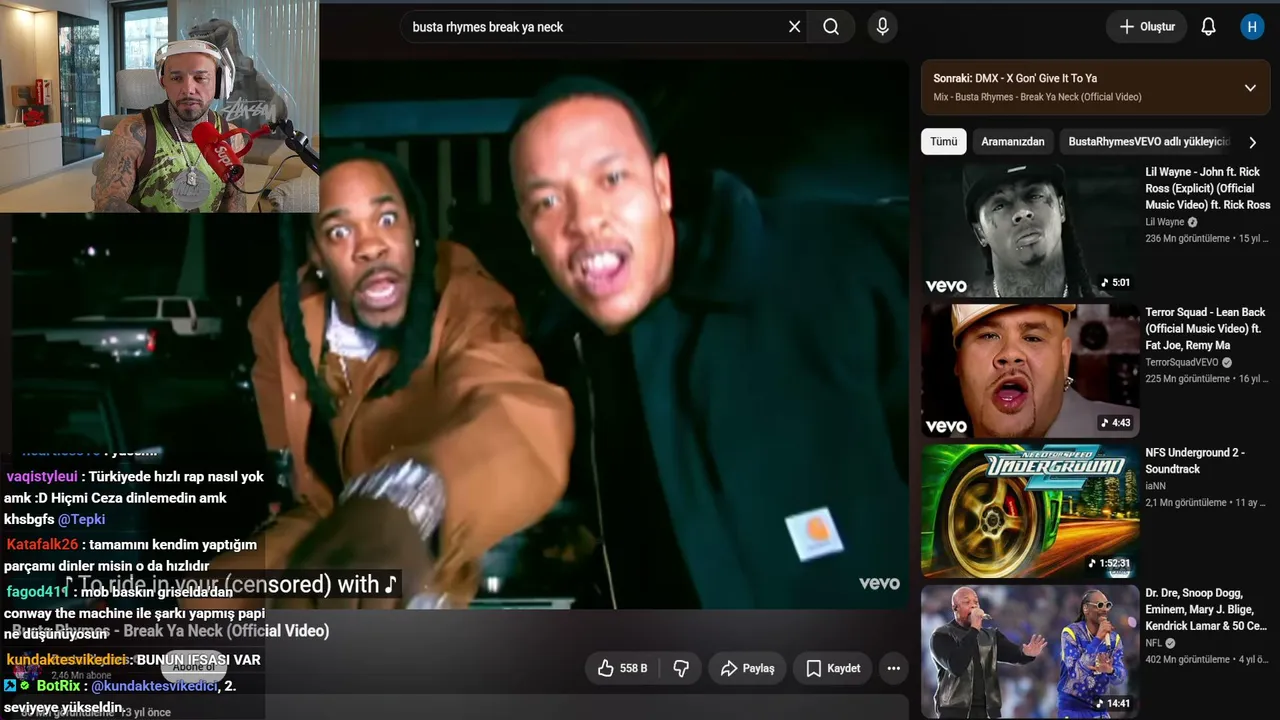Click the vaqistyleui username in chat
This screenshot has width=1280, height=720.
[x=42, y=477]
